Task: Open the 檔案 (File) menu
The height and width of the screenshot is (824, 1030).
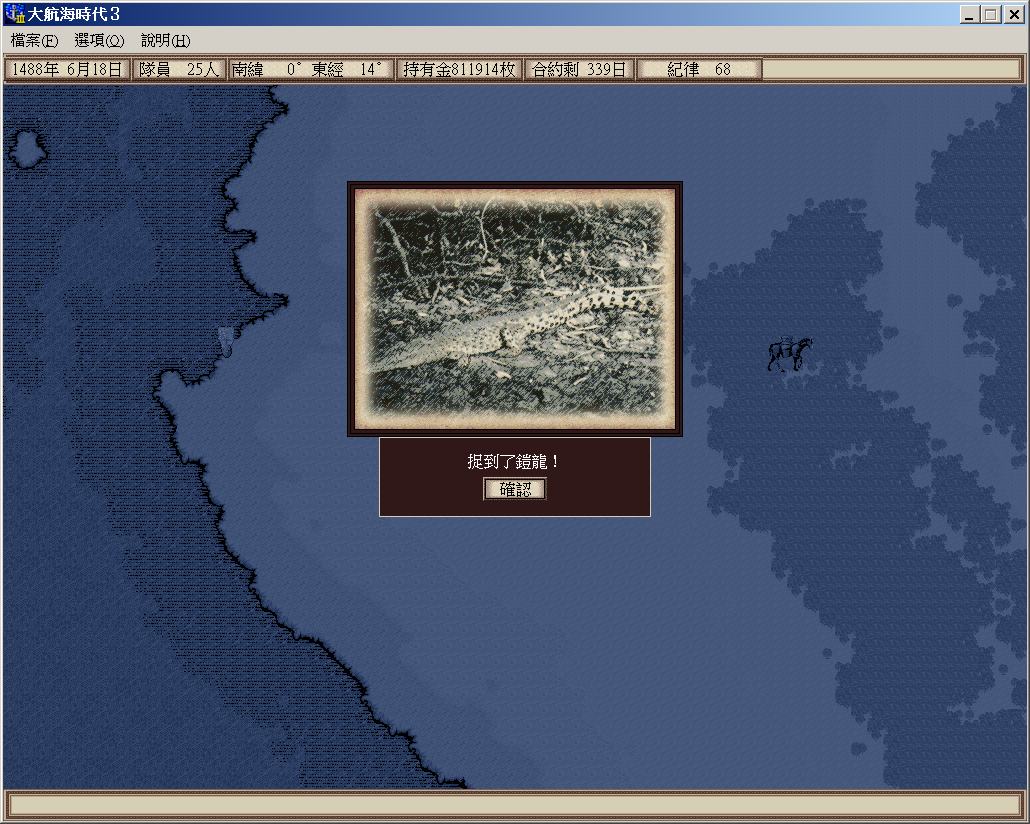Action: [34, 41]
